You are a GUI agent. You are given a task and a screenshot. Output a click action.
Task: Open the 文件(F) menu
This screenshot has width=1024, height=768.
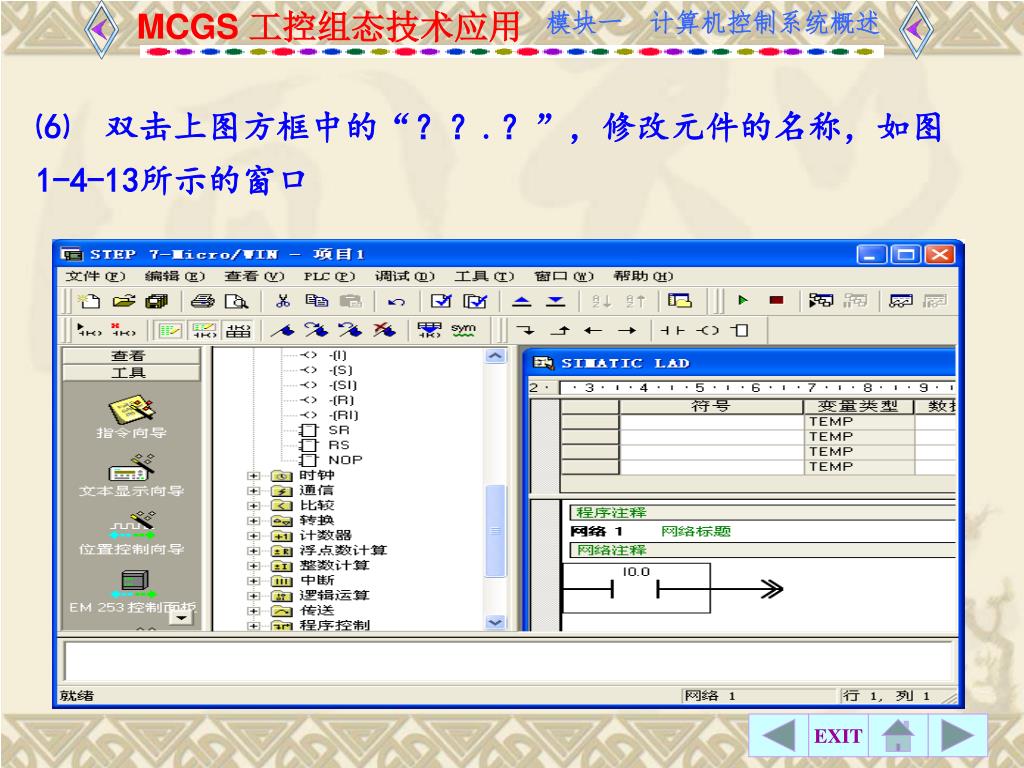point(95,276)
